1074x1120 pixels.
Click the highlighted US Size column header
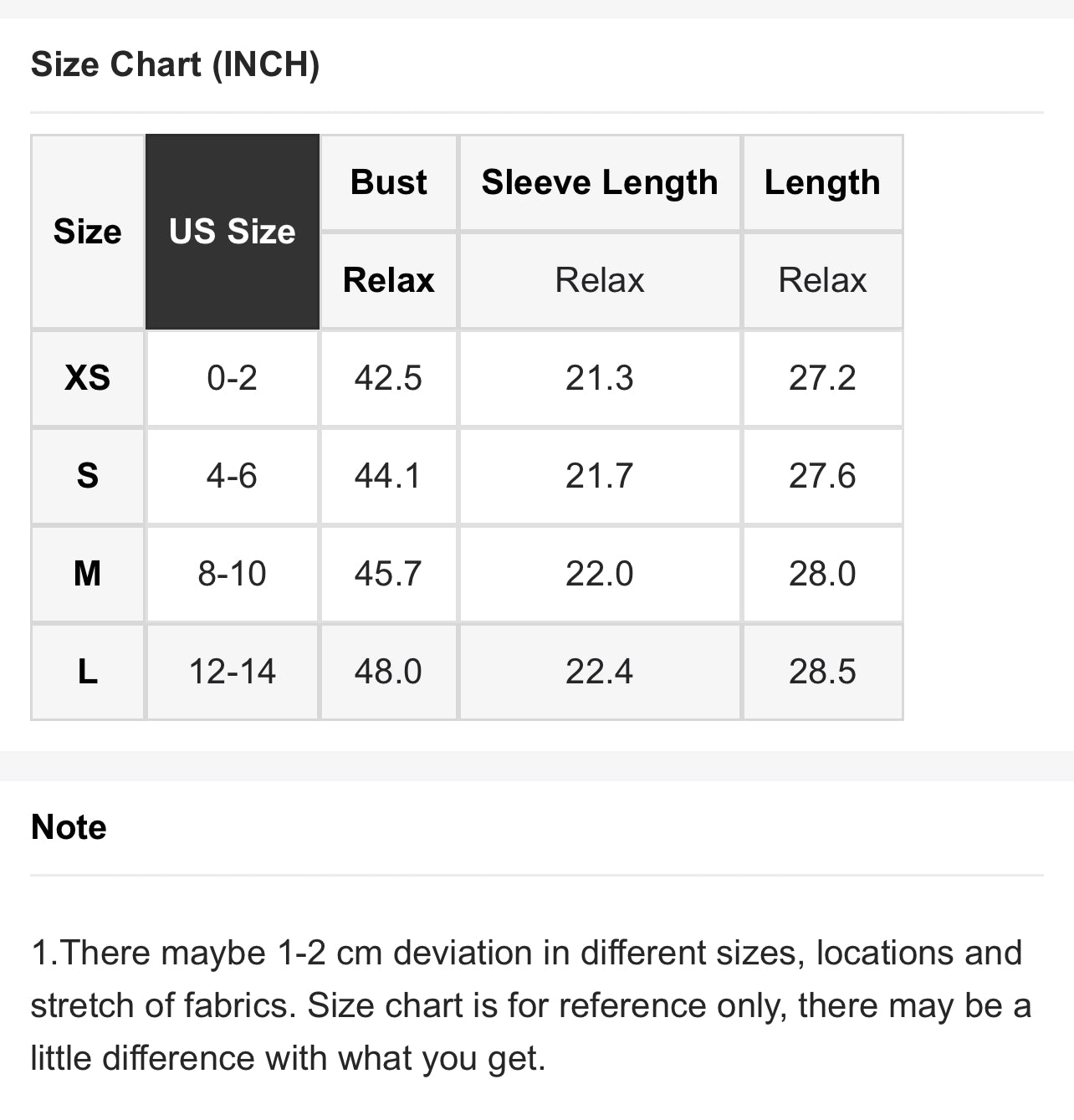pos(232,232)
